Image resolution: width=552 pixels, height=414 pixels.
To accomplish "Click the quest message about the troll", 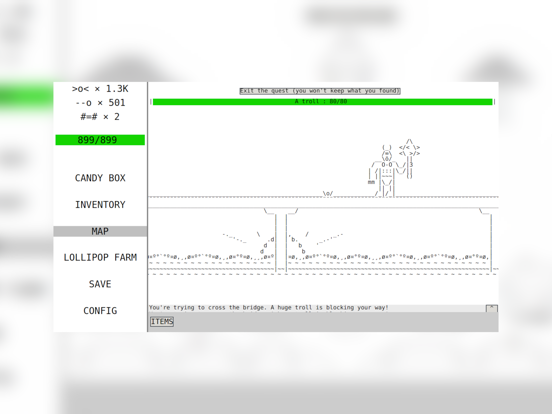I will 268,308.
